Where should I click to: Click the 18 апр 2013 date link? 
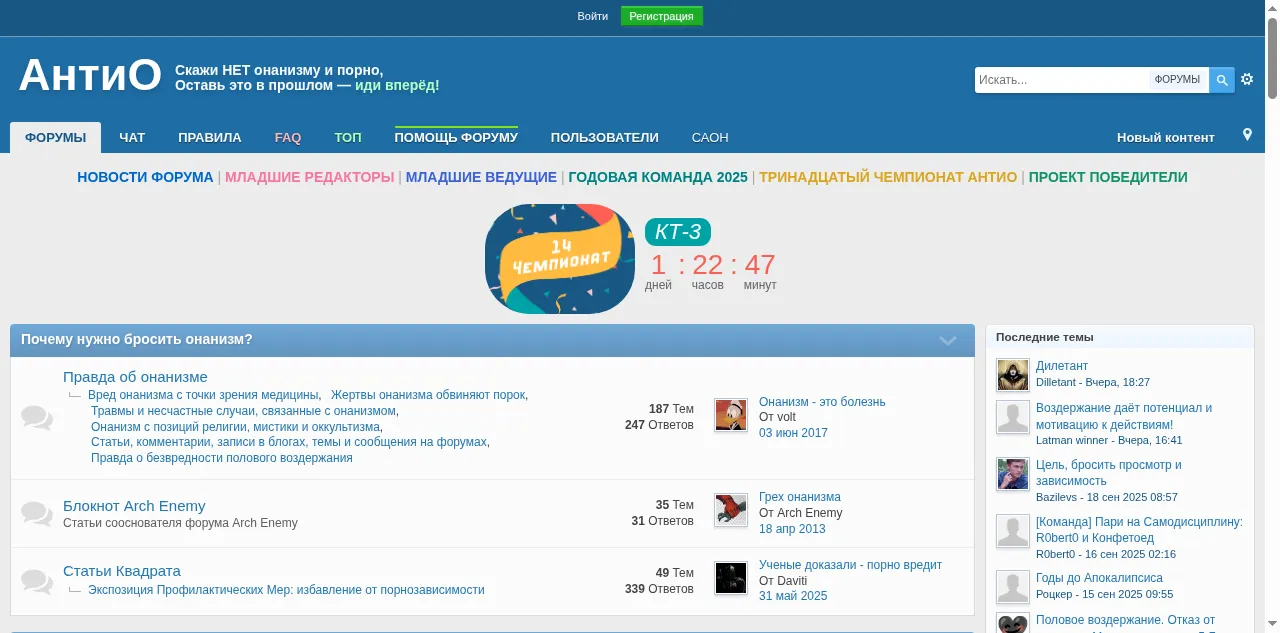[x=792, y=529]
